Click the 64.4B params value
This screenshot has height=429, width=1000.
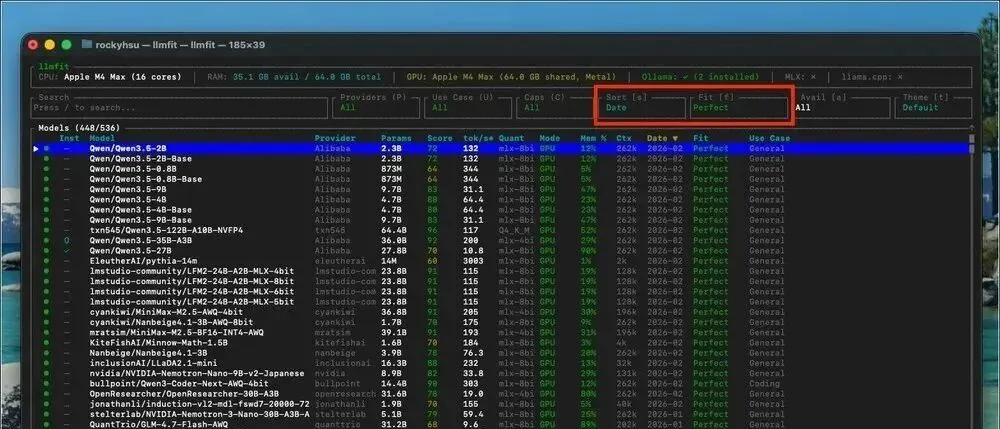(393, 230)
